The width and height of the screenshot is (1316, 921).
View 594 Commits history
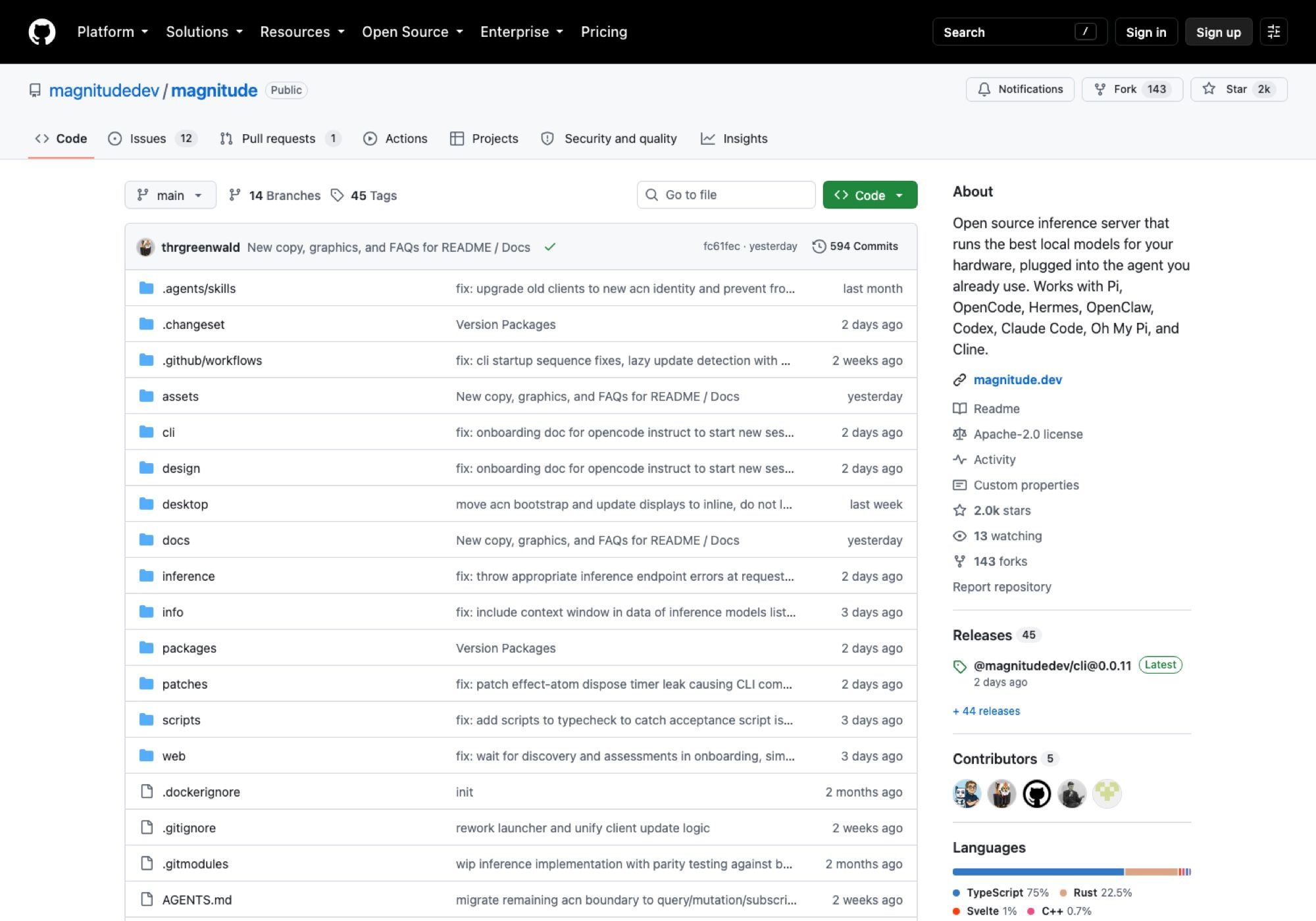855,246
